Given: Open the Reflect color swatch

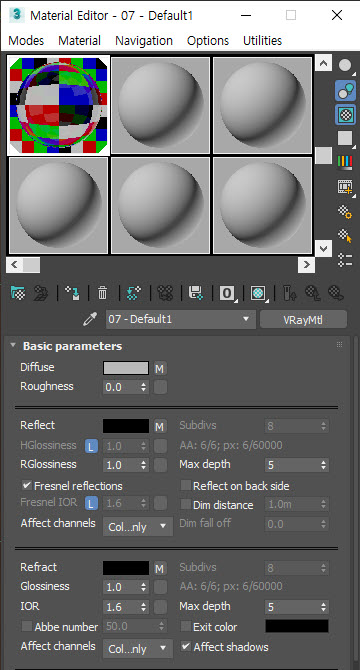Looking at the screenshot, I should point(126,426).
